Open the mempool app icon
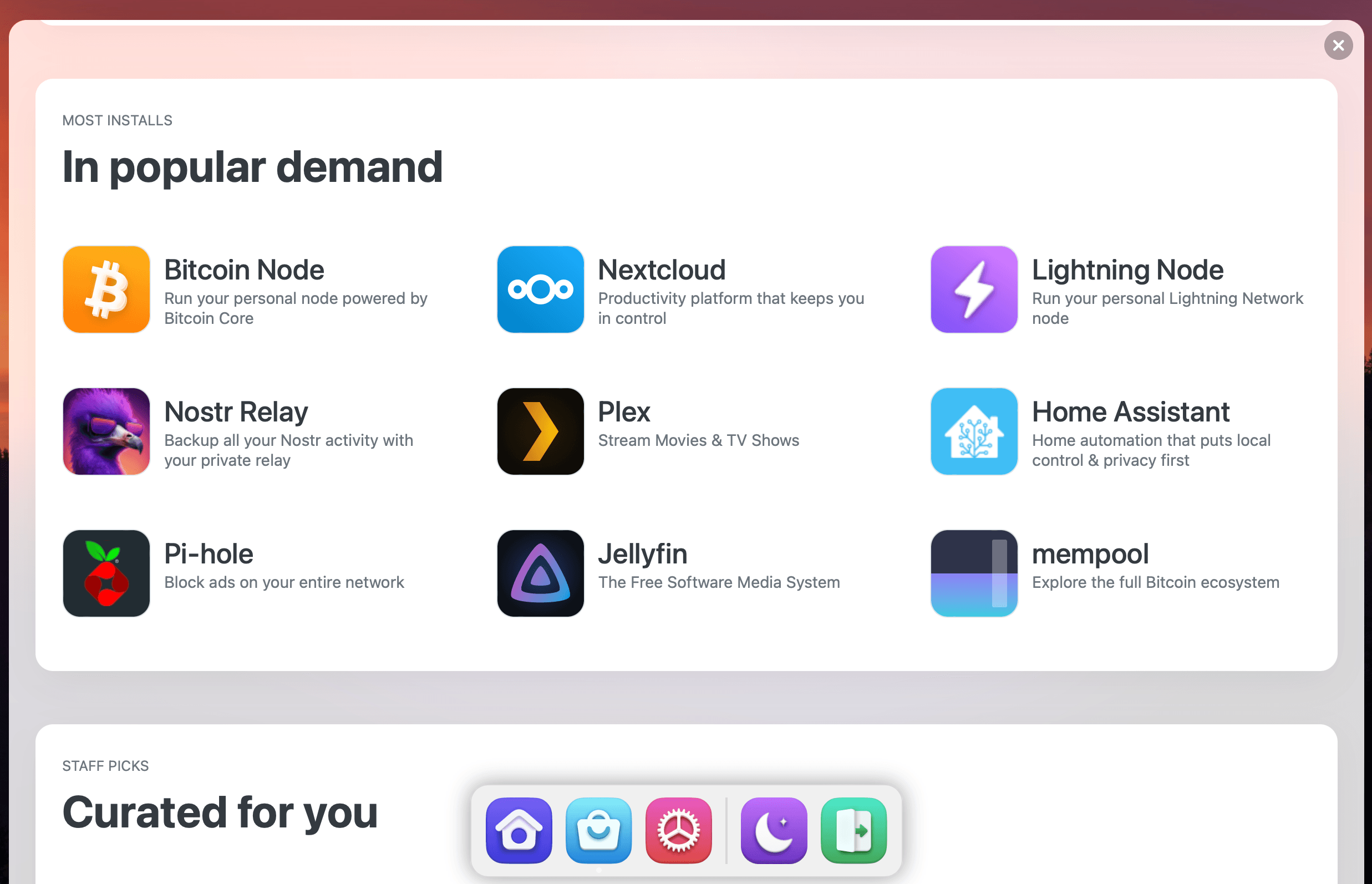This screenshot has width=1372, height=884. [974, 573]
